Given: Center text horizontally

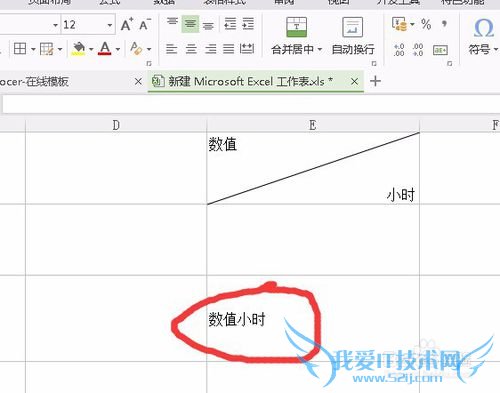Looking at the screenshot, I should [191, 49].
